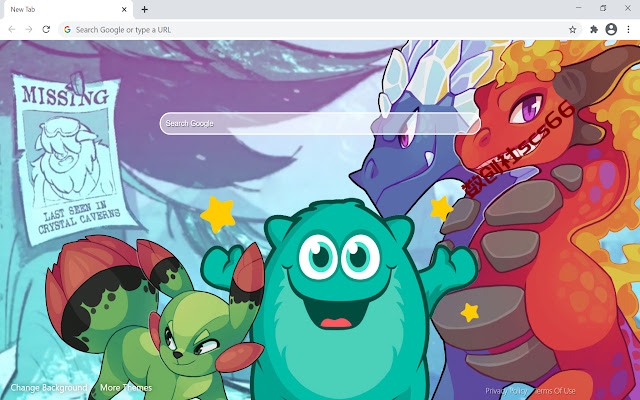The height and width of the screenshot is (400, 640).
Task: Open the user profile avatar
Action: click(611, 29)
